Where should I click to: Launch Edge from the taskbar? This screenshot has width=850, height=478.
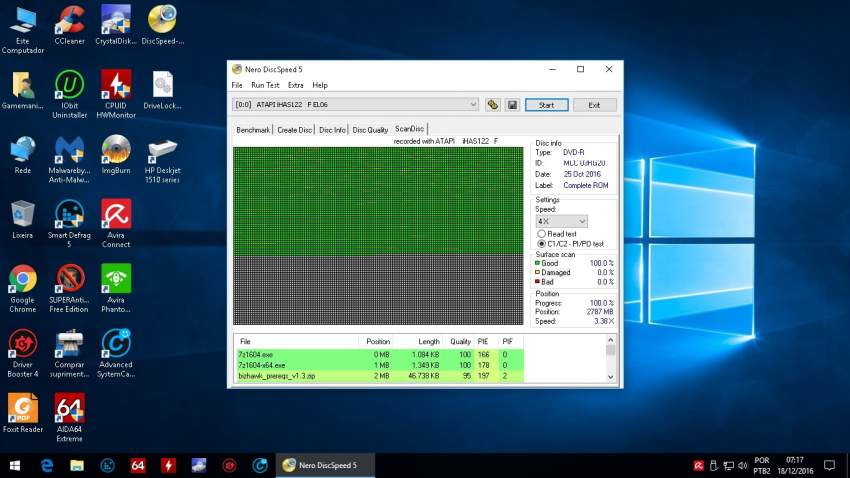coord(47,465)
